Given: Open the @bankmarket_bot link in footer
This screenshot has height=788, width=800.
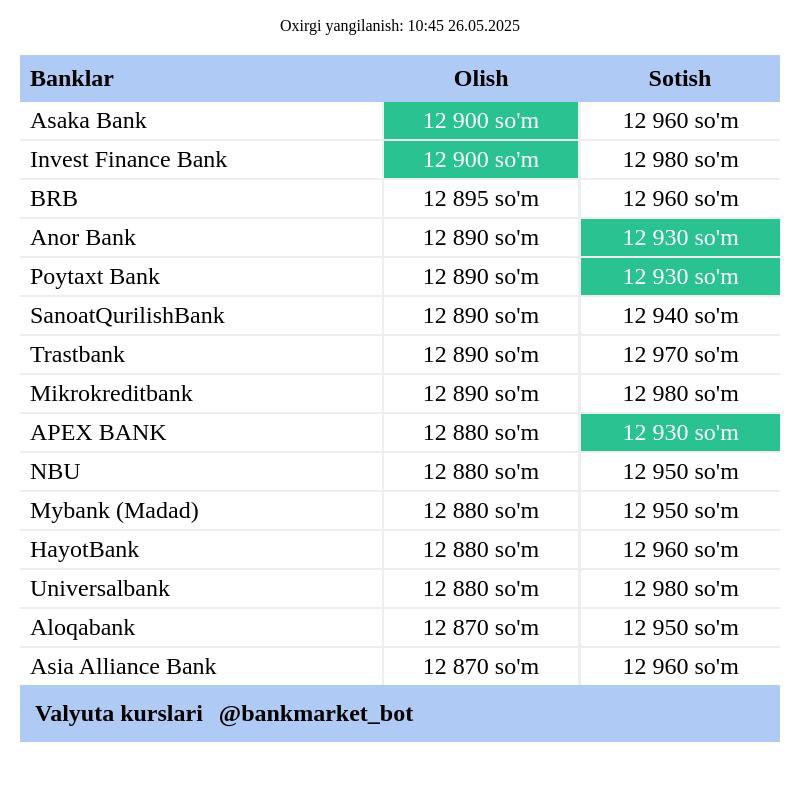Looking at the screenshot, I should point(316,714).
